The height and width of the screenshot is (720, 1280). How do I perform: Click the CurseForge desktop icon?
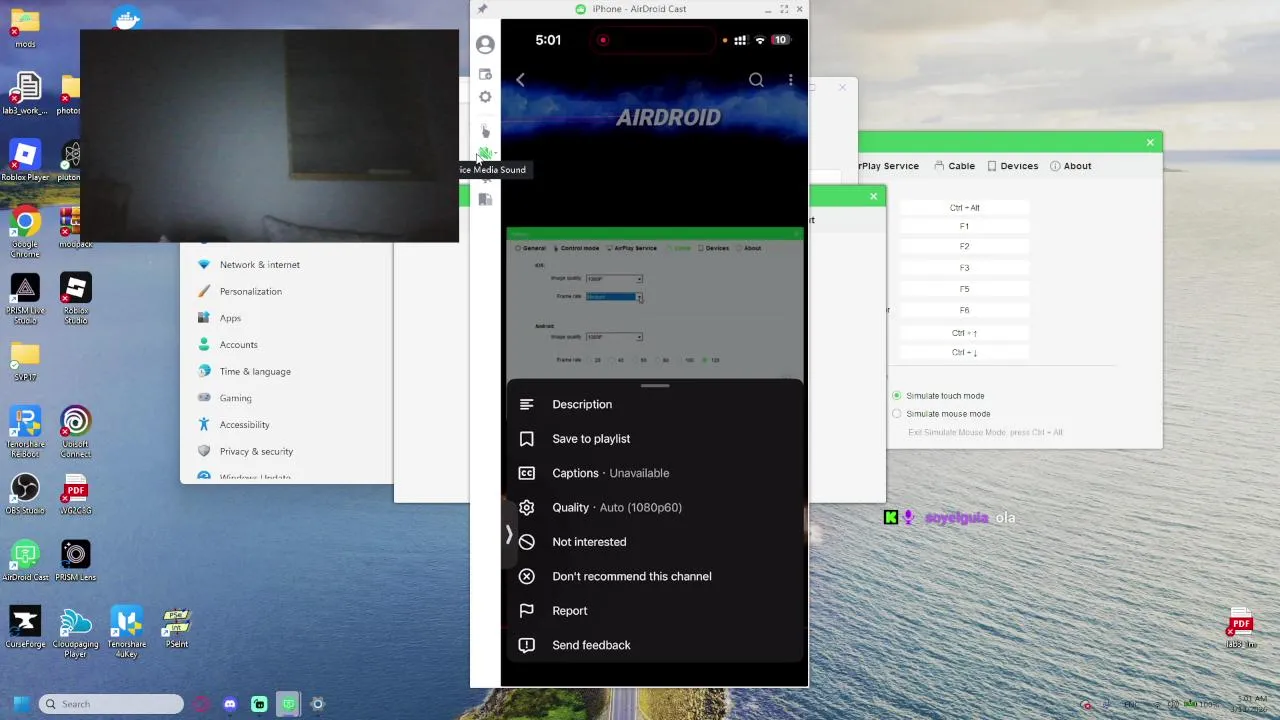pos(25,628)
